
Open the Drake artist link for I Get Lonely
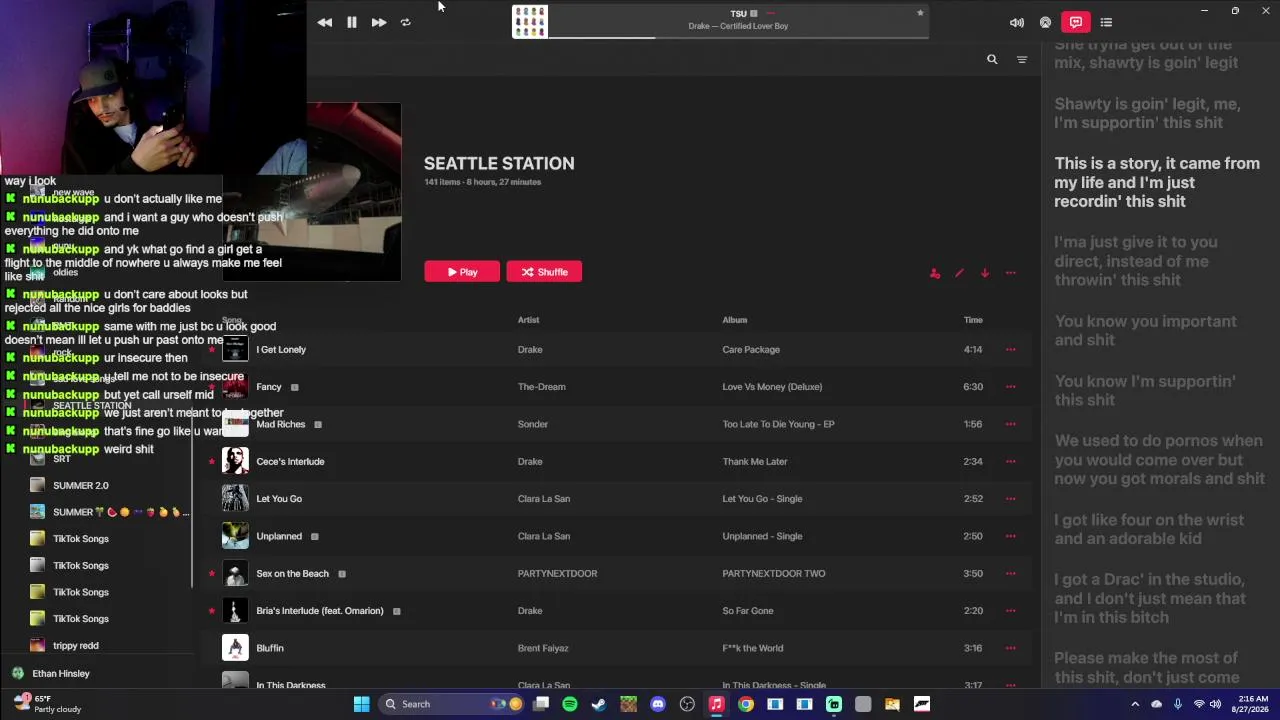coord(530,350)
